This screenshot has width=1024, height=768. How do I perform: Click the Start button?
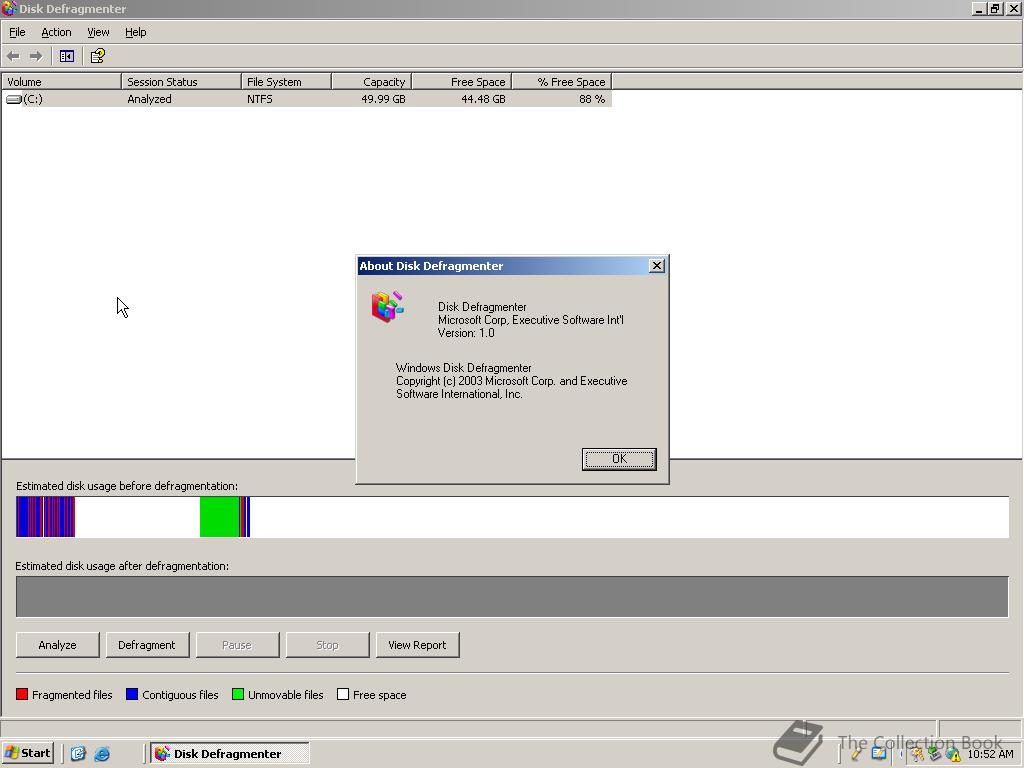point(27,754)
